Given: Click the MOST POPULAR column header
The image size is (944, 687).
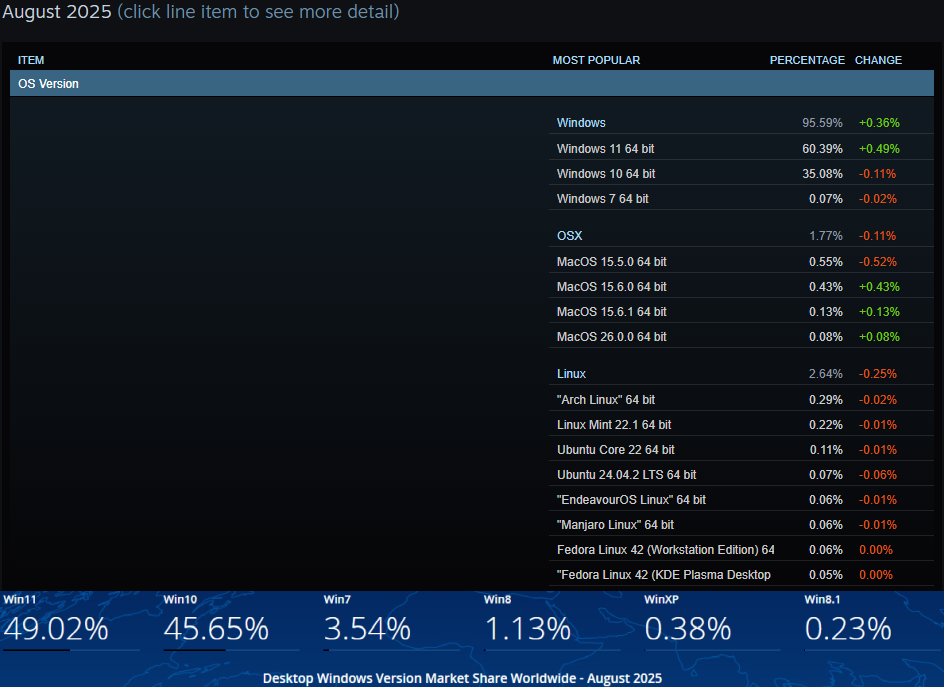Looking at the screenshot, I should coord(596,60).
